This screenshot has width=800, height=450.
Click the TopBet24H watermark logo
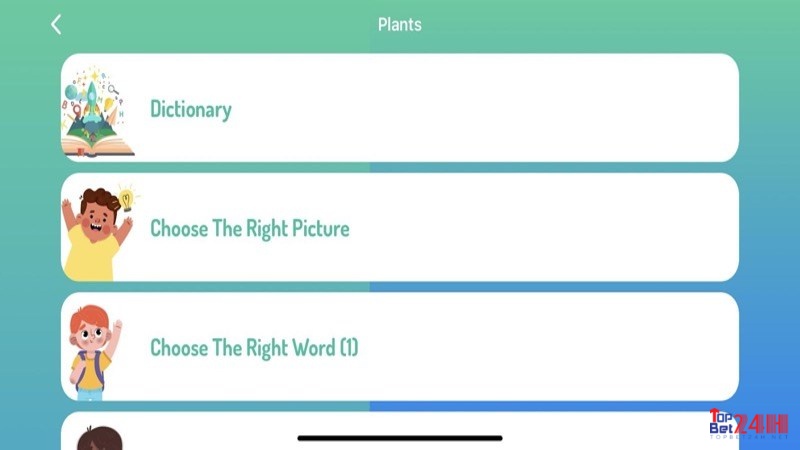click(748, 424)
